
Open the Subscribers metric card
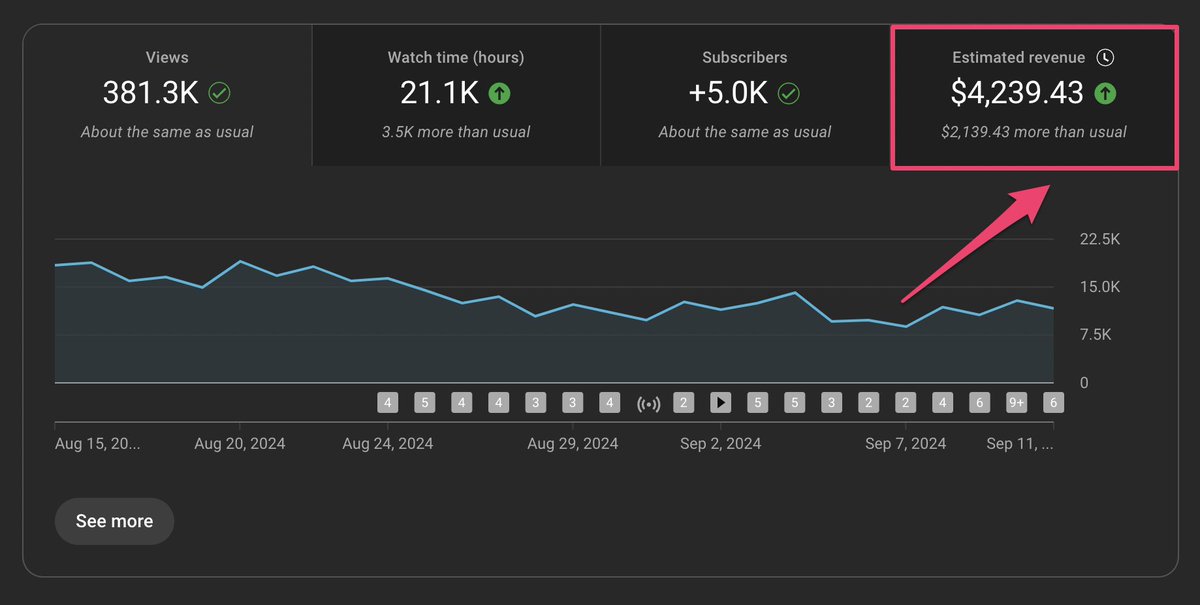(x=745, y=95)
